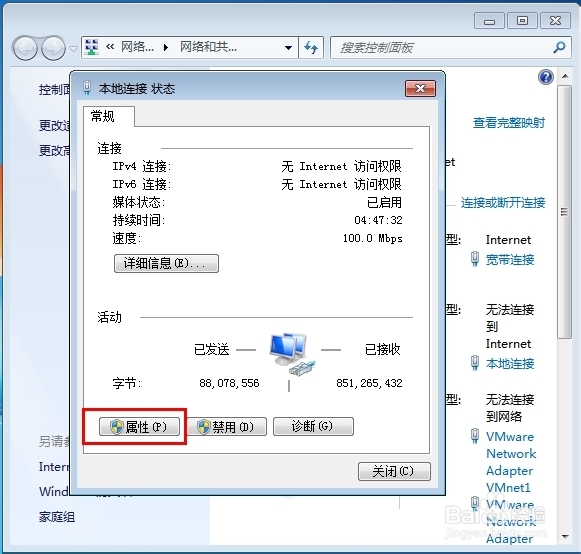Viewport: 581px width, 554px height.
Task: Close the status dialog via red X
Action: click(420, 89)
